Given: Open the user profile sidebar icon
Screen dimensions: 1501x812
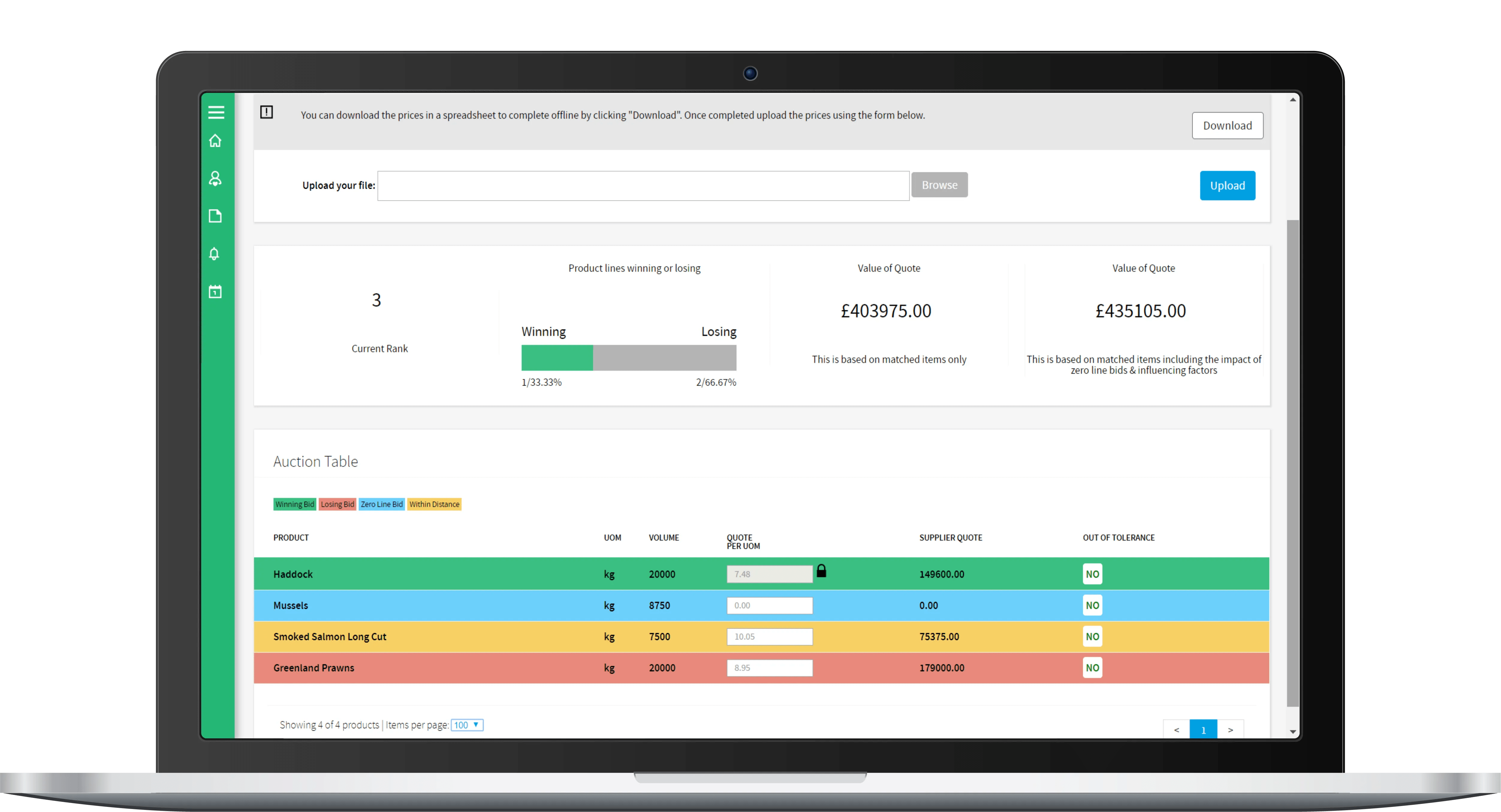Looking at the screenshot, I should (215, 178).
